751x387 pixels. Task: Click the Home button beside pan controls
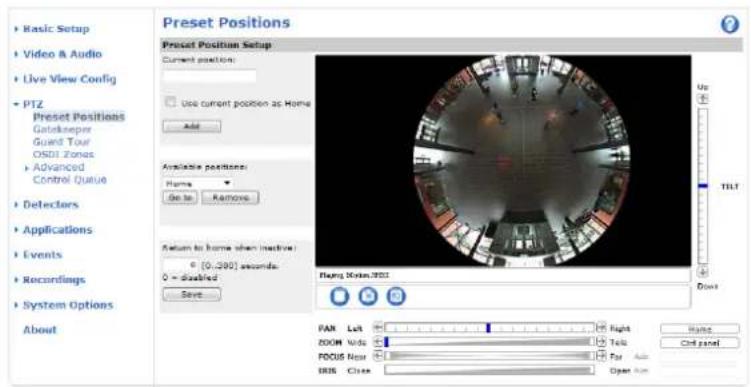[x=700, y=329]
